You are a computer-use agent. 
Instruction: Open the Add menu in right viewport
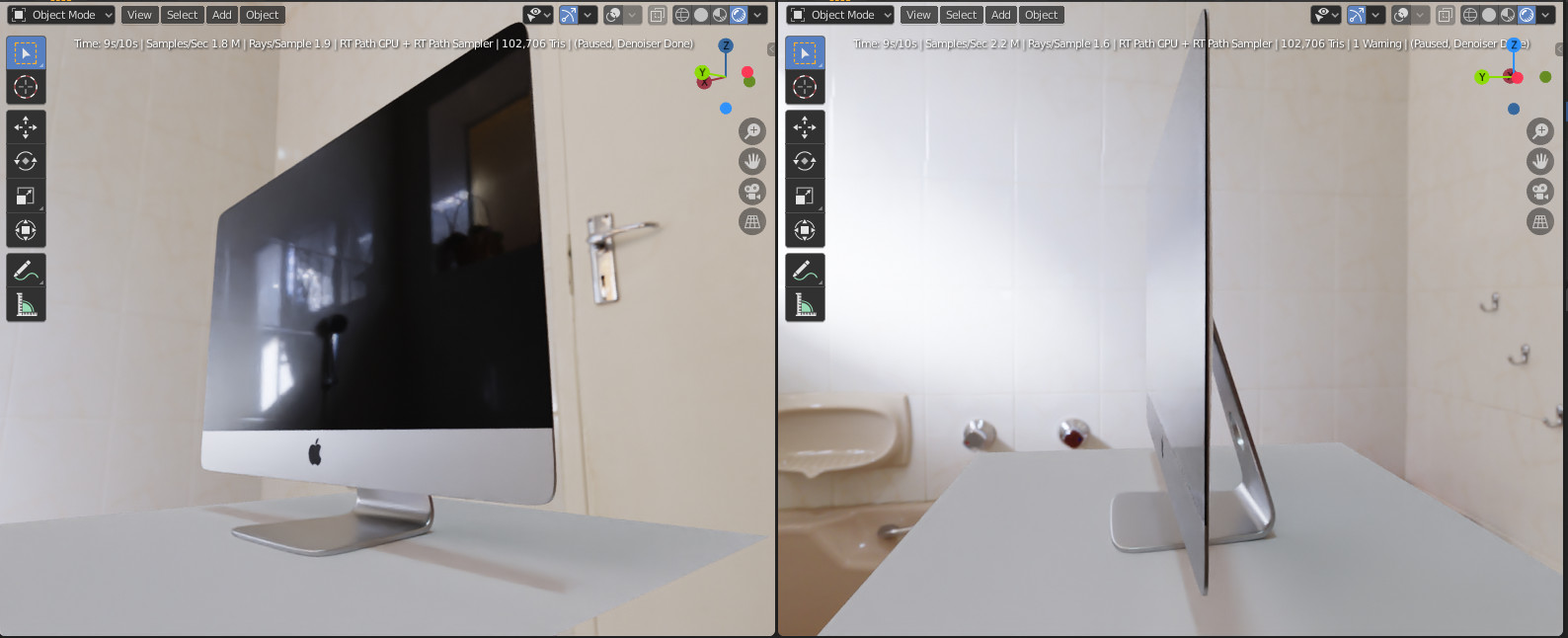tap(1000, 15)
